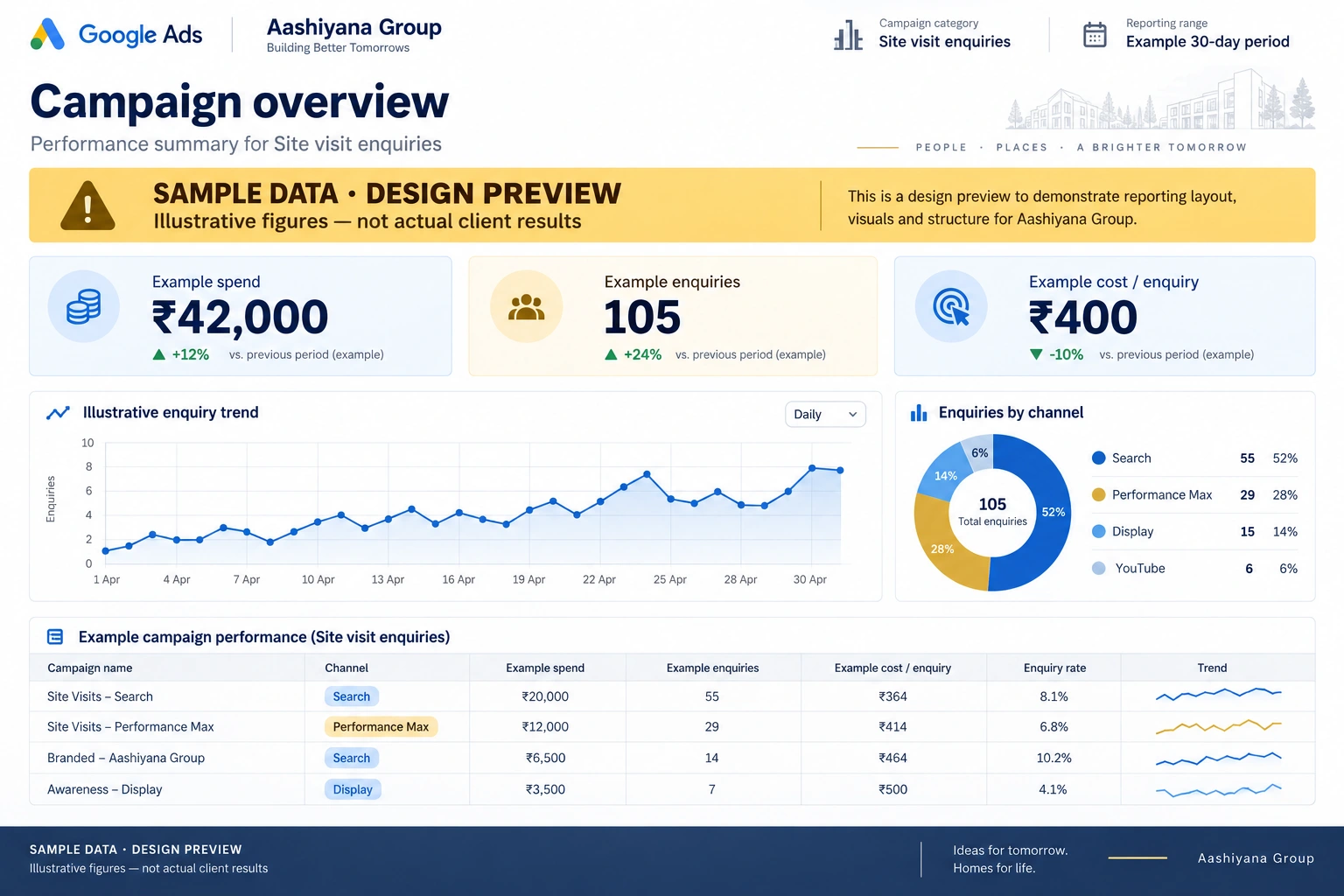Click the green down arrow next to -10%
This screenshot has height=896, width=1344.
1036,354
